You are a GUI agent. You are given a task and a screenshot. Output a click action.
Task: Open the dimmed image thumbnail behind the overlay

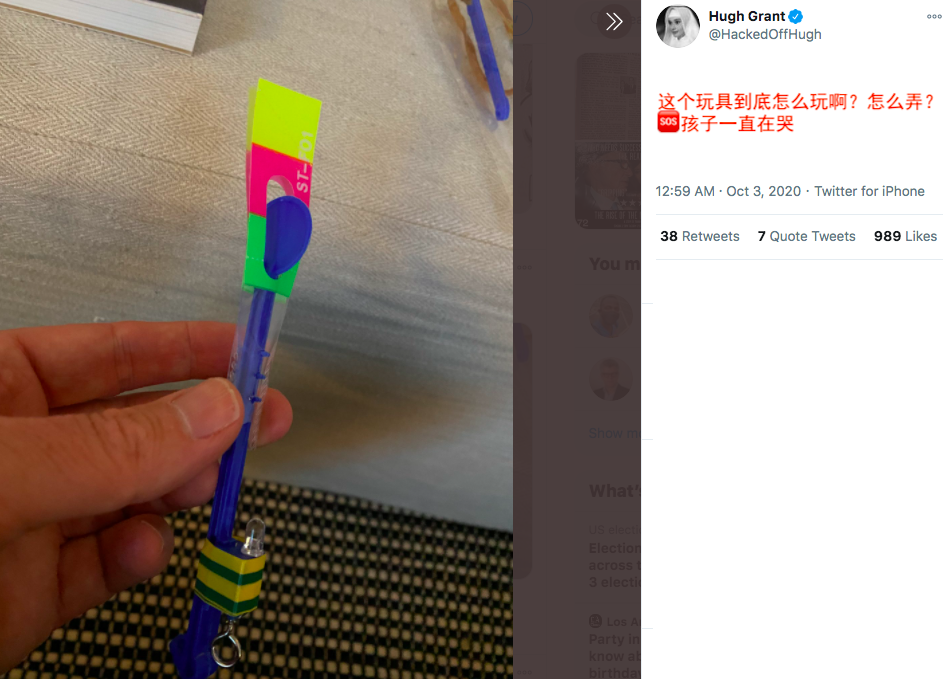[x=609, y=141]
